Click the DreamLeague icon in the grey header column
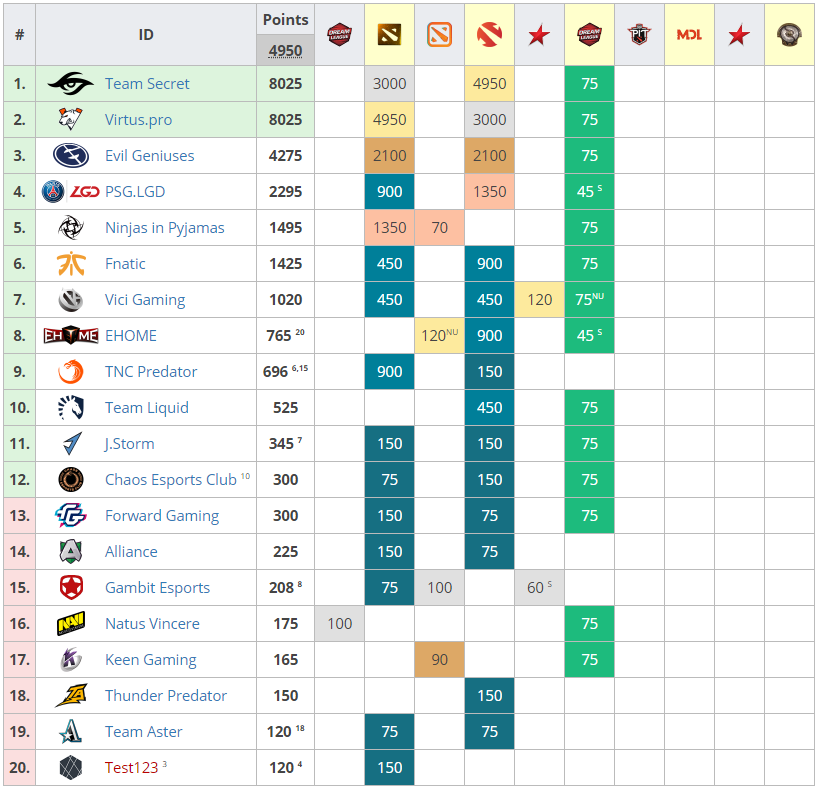Screen dimensions: 818x789 pyautogui.click(x=339, y=34)
